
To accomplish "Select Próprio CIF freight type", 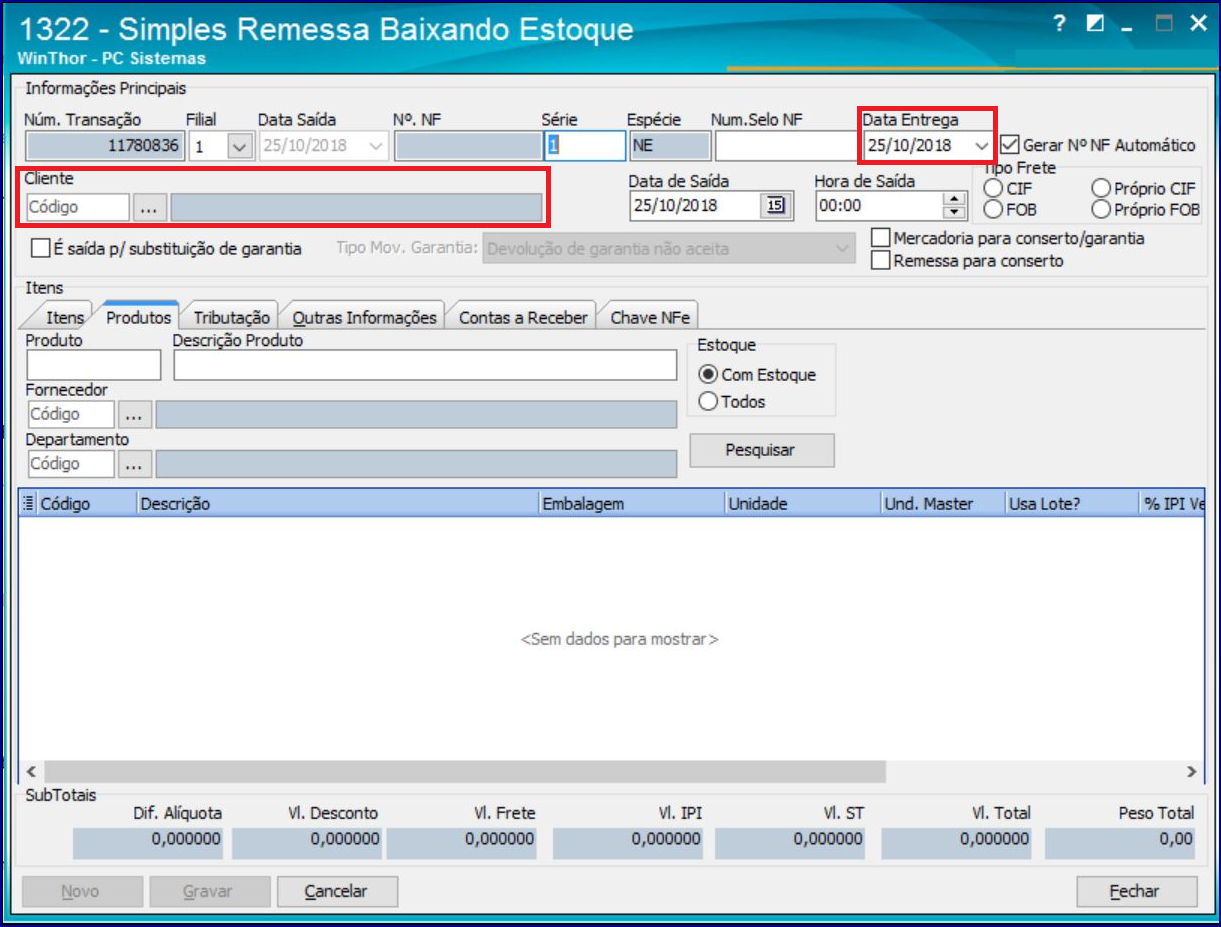I will (x=1101, y=188).
